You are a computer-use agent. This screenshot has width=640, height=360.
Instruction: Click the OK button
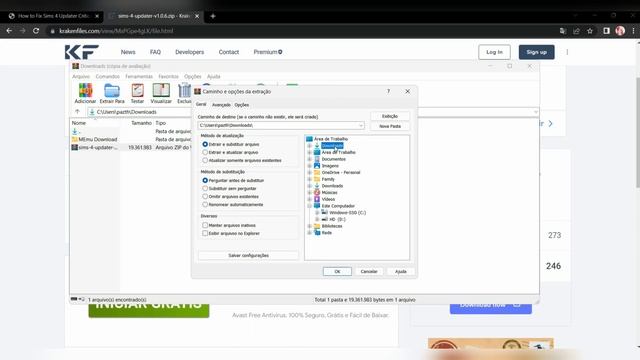[337, 271]
